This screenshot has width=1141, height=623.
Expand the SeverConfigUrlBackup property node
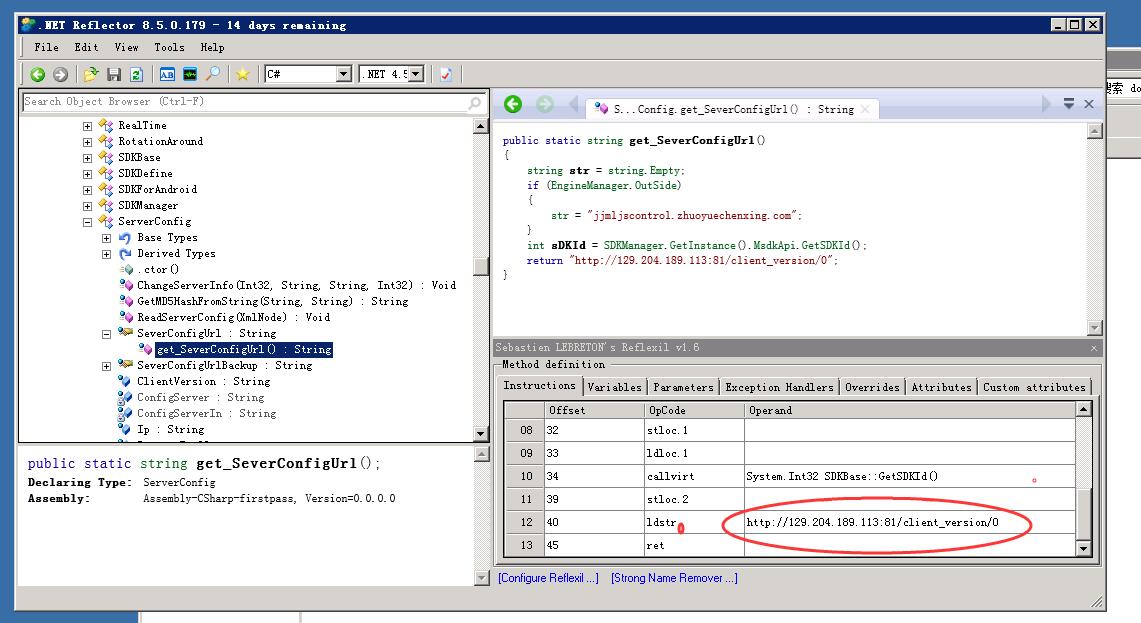click(107, 366)
